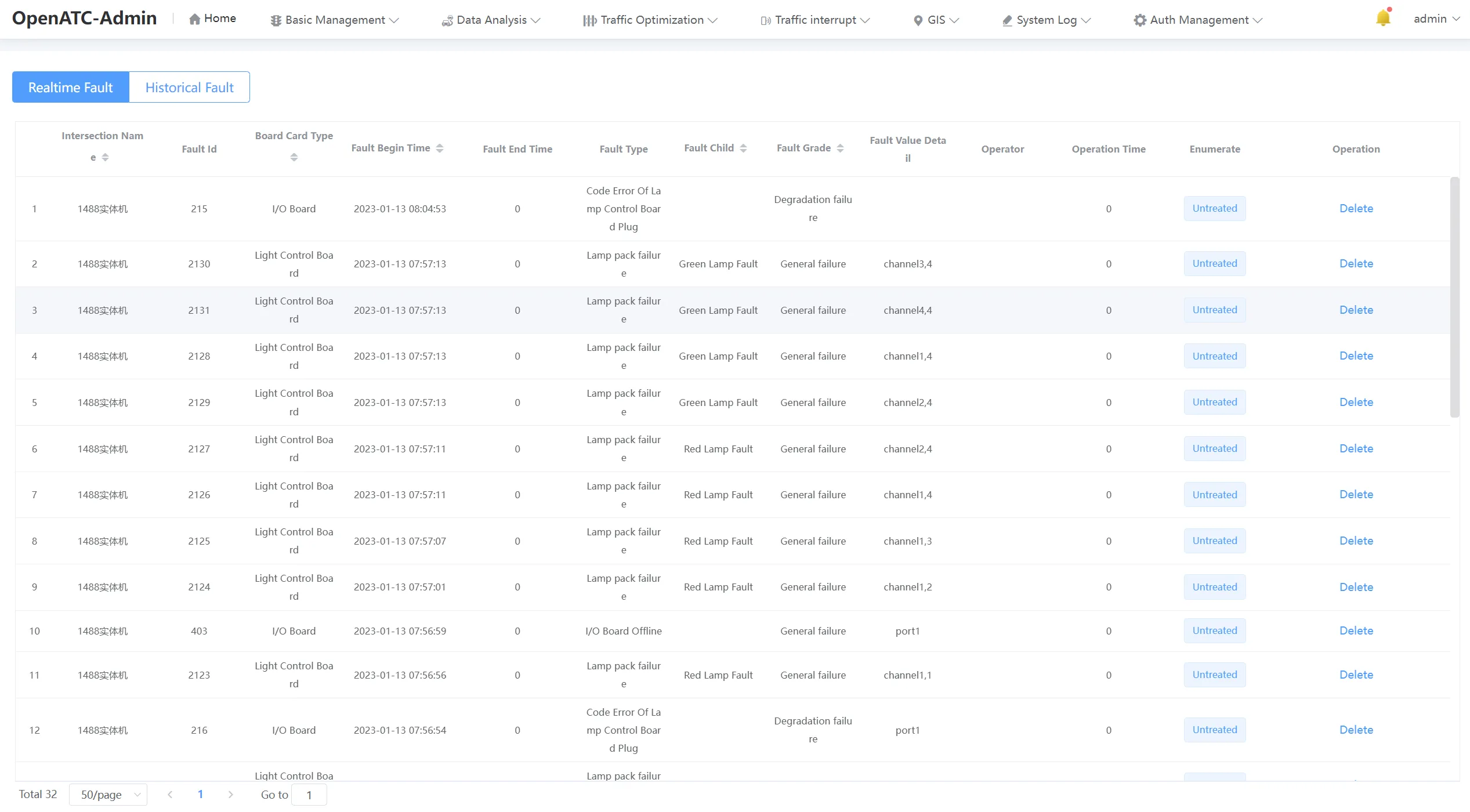
Task: Click 'I/O Board Offline' fault type cell
Action: [x=624, y=631]
